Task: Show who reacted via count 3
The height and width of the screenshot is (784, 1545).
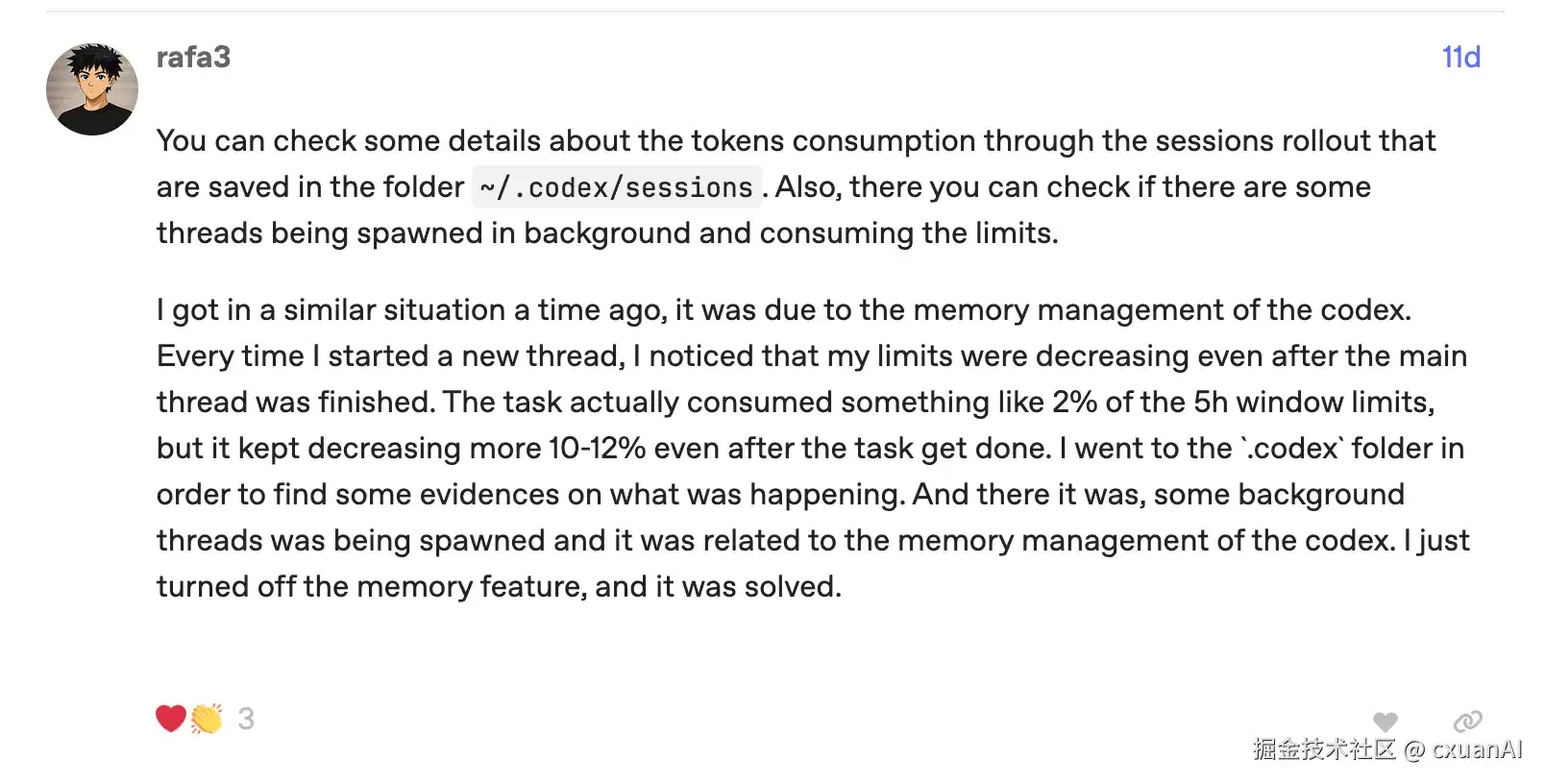Action: (x=246, y=719)
